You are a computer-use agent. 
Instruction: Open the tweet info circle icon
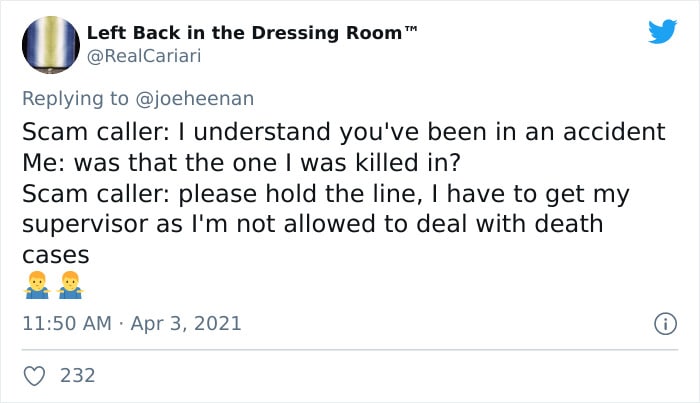tap(666, 324)
